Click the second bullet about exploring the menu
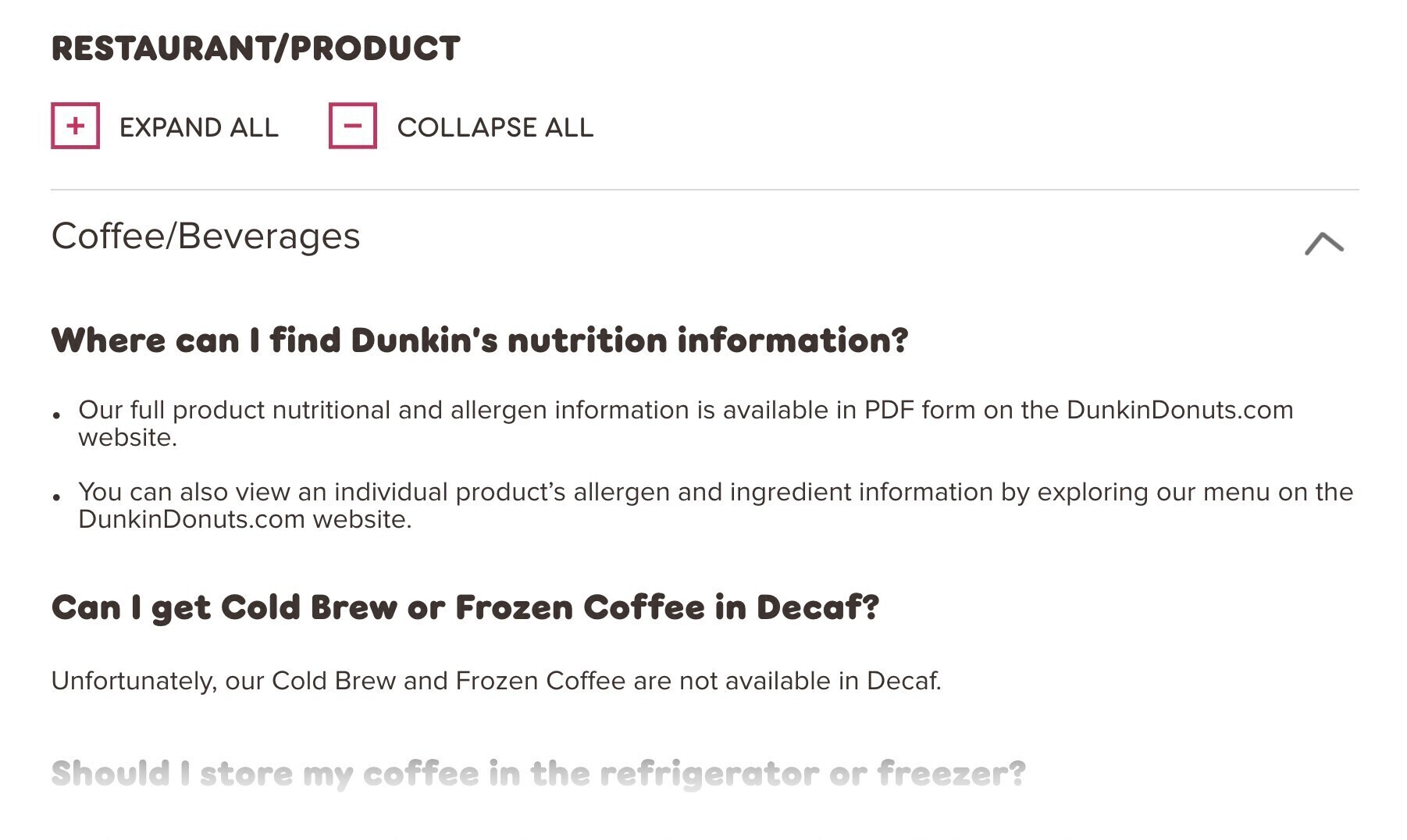1407x840 pixels. click(x=715, y=505)
